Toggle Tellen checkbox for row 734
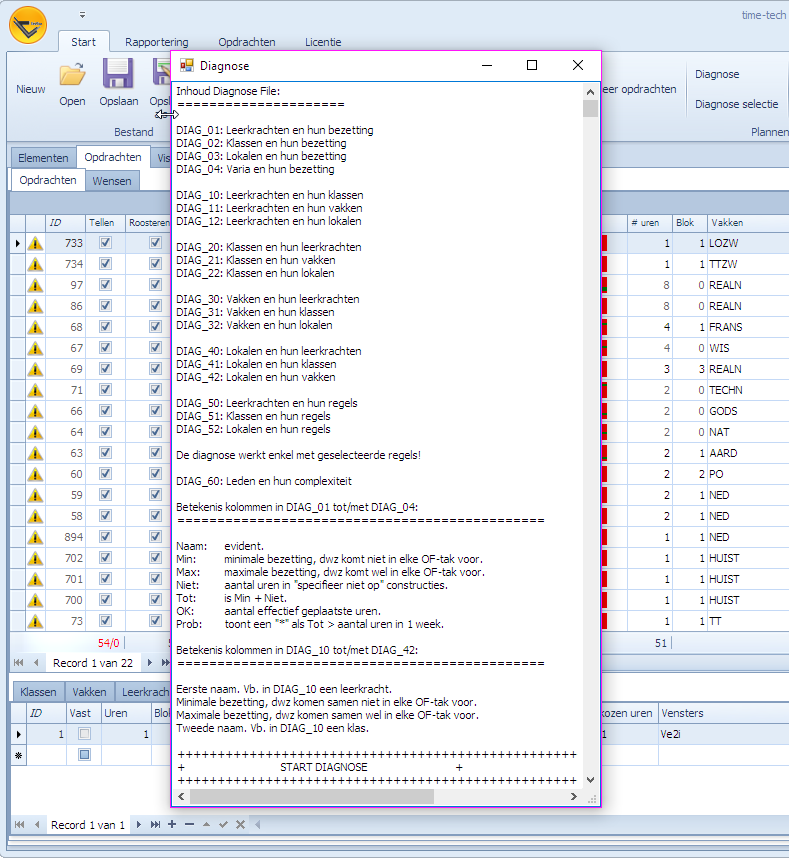The height and width of the screenshot is (858, 789). point(106,263)
